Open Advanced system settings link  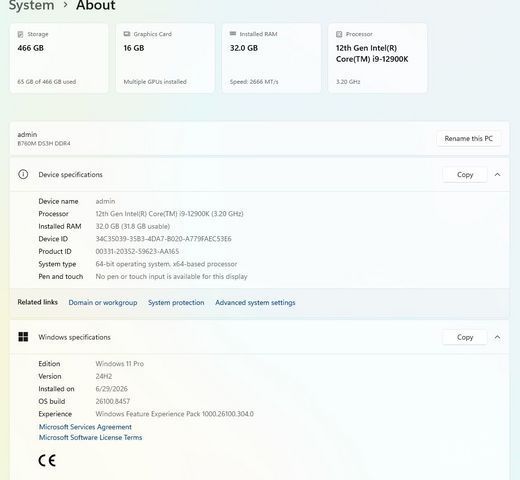coord(255,302)
